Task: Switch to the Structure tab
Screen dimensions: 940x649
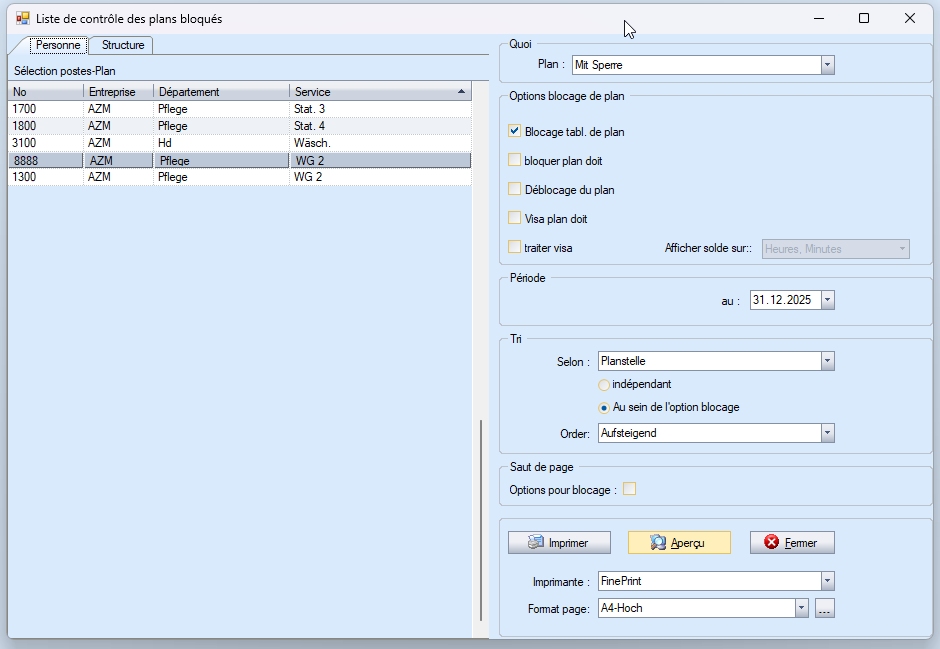Action: (x=122, y=45)
